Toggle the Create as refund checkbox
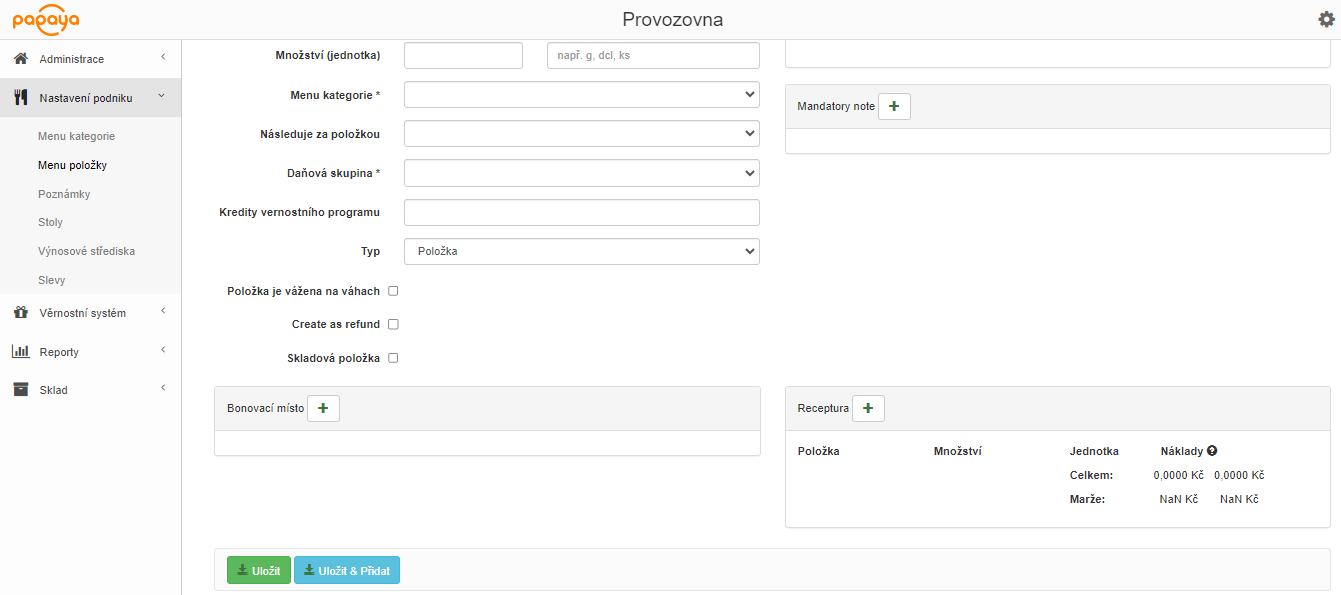The width and height of the screenshot is (1341, 595). point(393,324)
